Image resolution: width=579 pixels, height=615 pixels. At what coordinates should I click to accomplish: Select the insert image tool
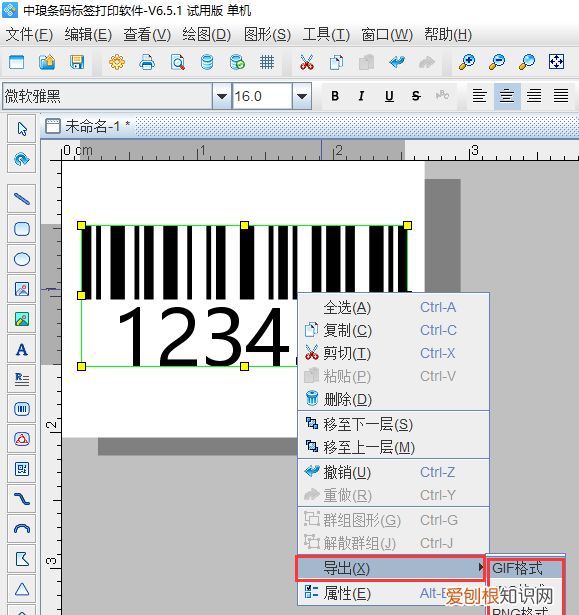coord(22,289)
